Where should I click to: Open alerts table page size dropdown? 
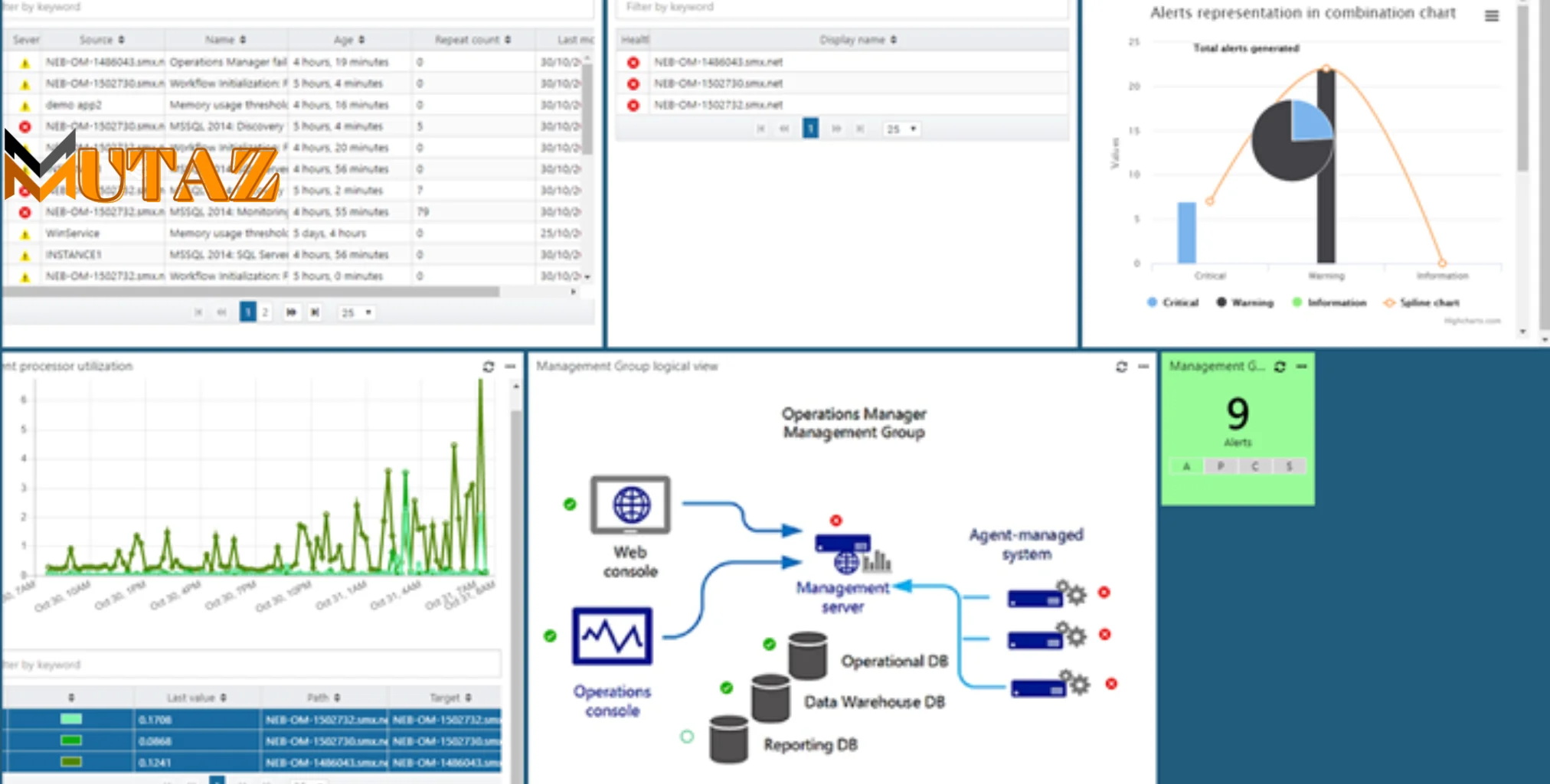(x=356, y=312)
